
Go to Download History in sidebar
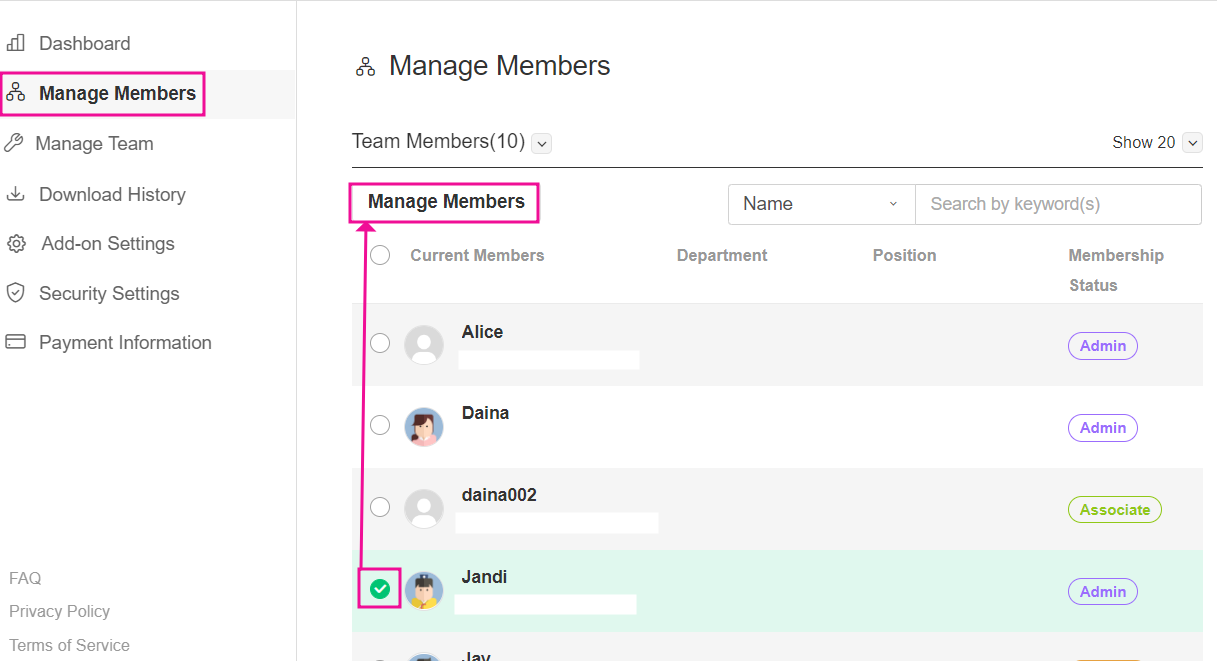112,194
